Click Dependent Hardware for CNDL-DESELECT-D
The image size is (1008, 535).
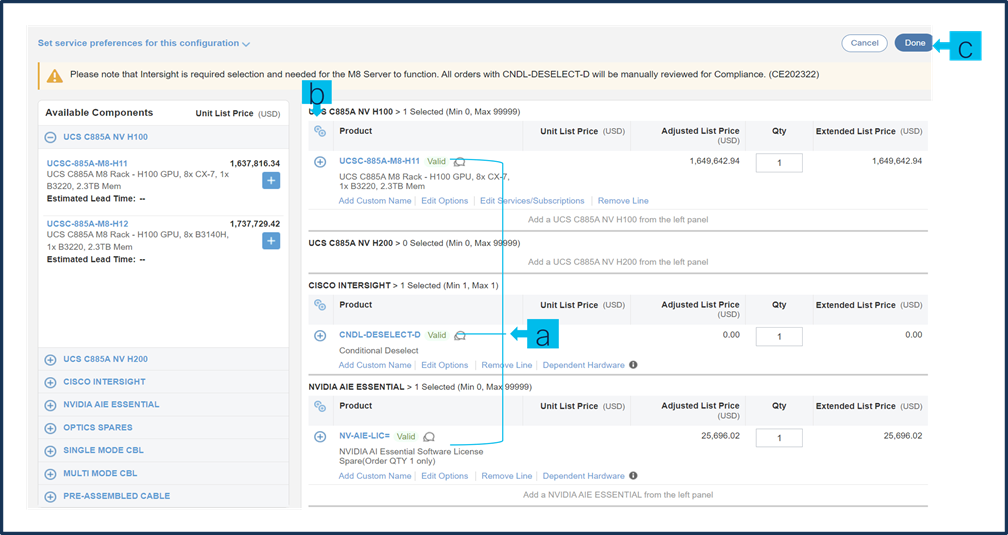point(584,365)
